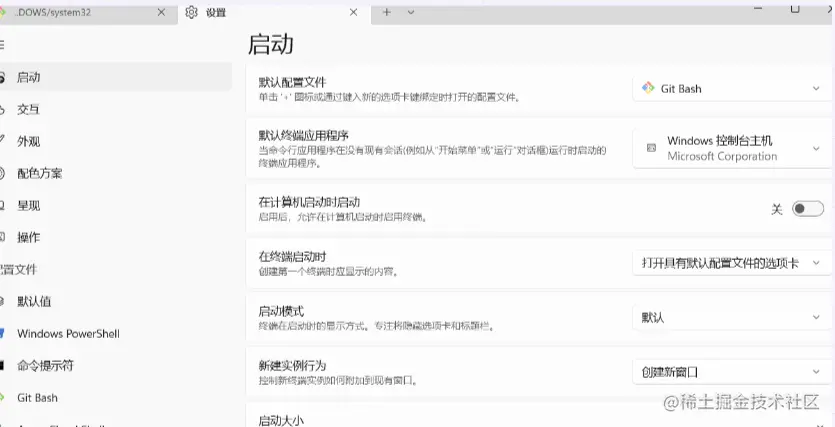Click the Microsoft Corporation subtitle text

[x=722, y=157]
